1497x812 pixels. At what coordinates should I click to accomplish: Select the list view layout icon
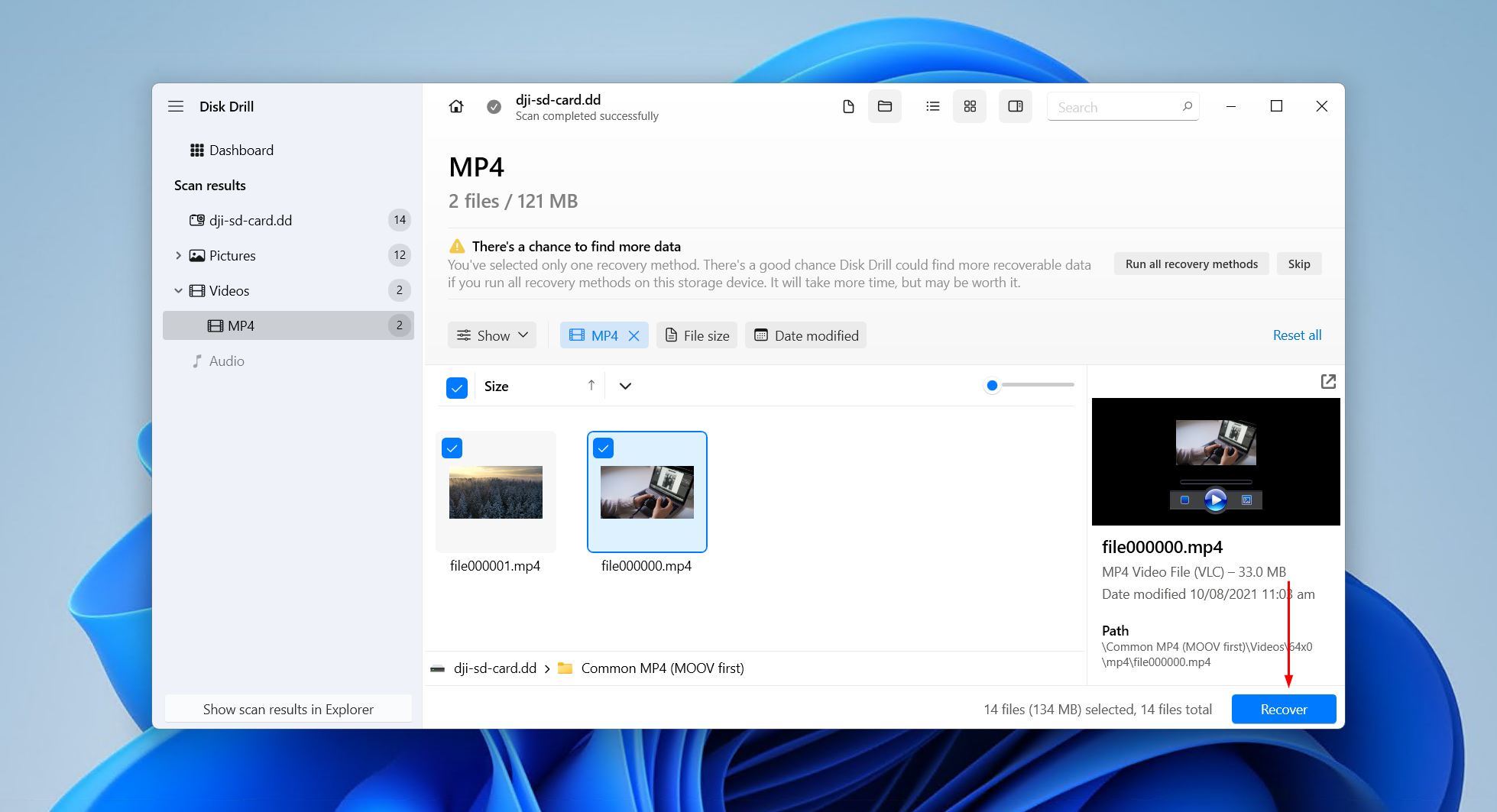932,106
